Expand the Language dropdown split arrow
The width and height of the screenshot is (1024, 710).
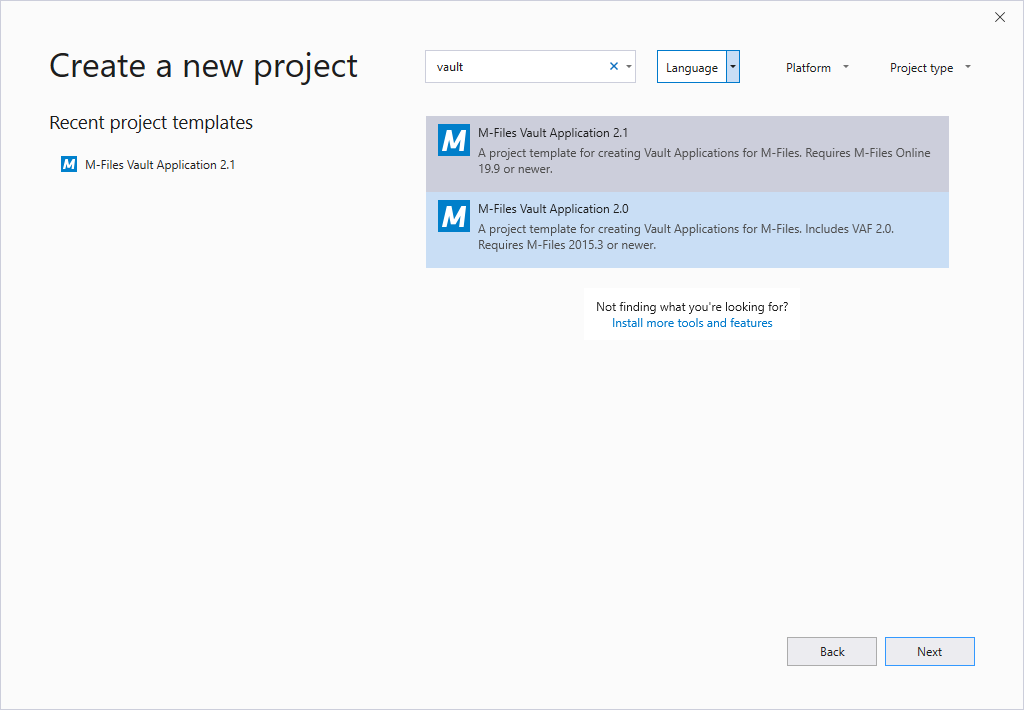[x=734, y=66]
